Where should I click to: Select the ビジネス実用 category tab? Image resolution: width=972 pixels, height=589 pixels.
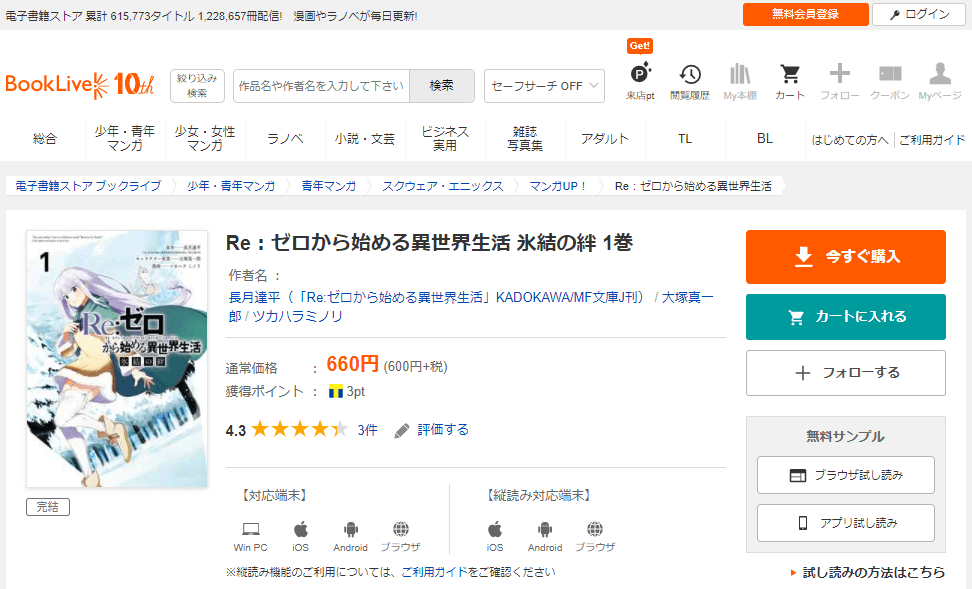[x=445, y=139]
